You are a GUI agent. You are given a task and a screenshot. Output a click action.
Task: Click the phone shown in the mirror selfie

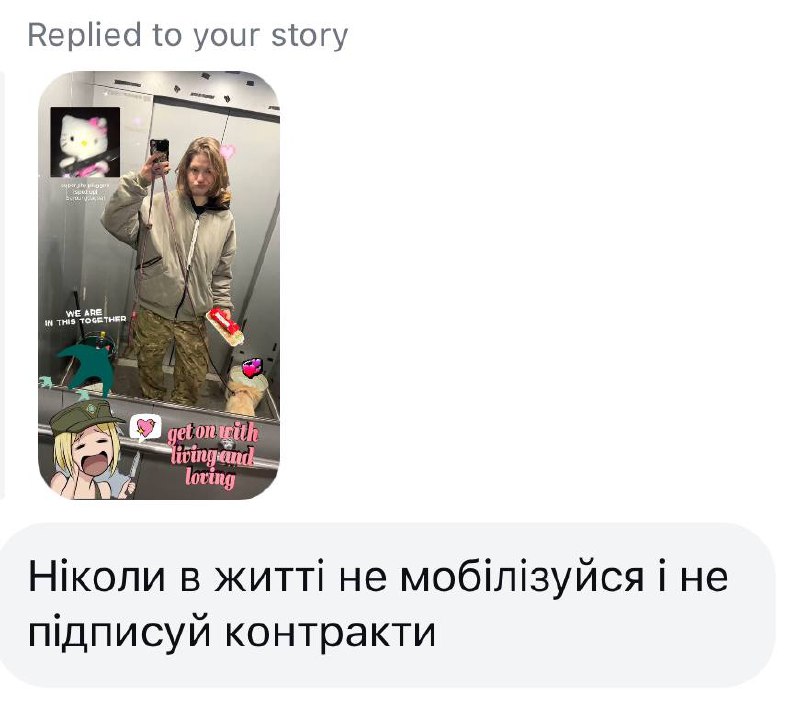pos(159,151)
